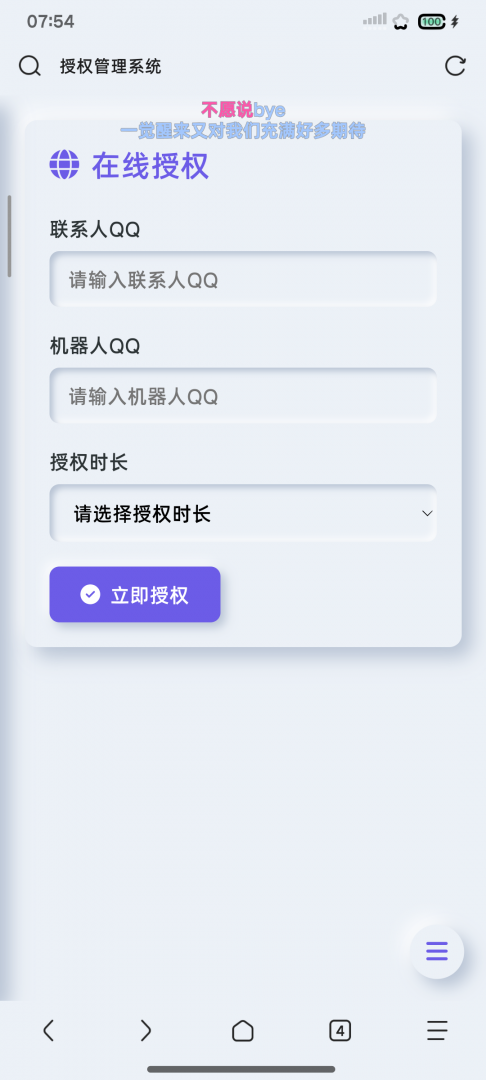
Task: Open the floating purple hamburger menu button
Action: pyautogui.click(x=436, y=951)
